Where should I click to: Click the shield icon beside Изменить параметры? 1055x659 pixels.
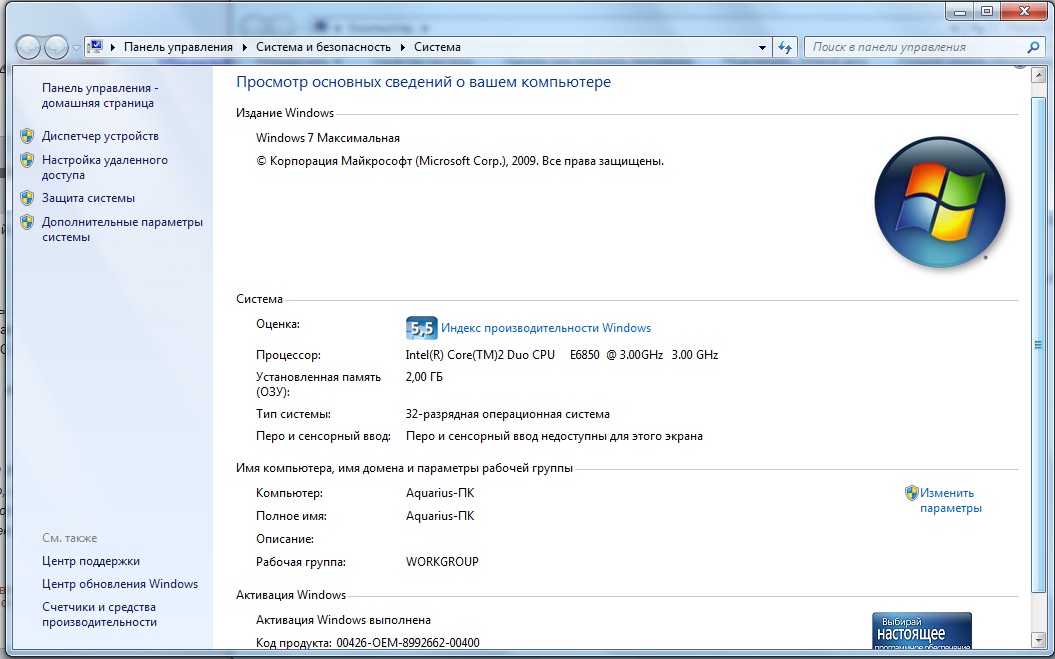pos(911,493)
